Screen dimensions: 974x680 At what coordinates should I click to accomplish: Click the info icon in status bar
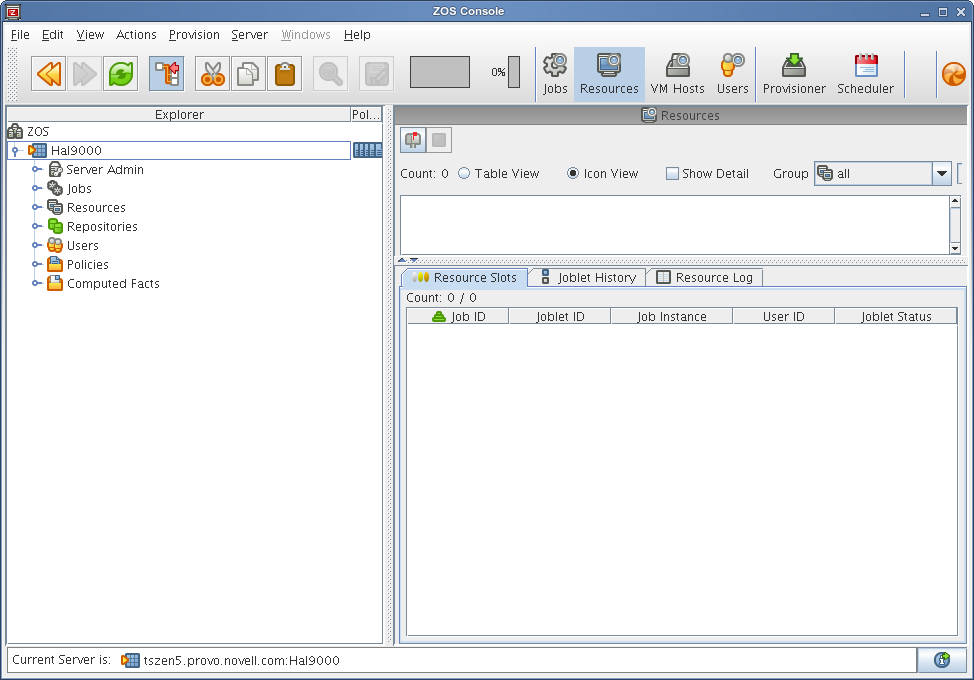pos(942,660)
